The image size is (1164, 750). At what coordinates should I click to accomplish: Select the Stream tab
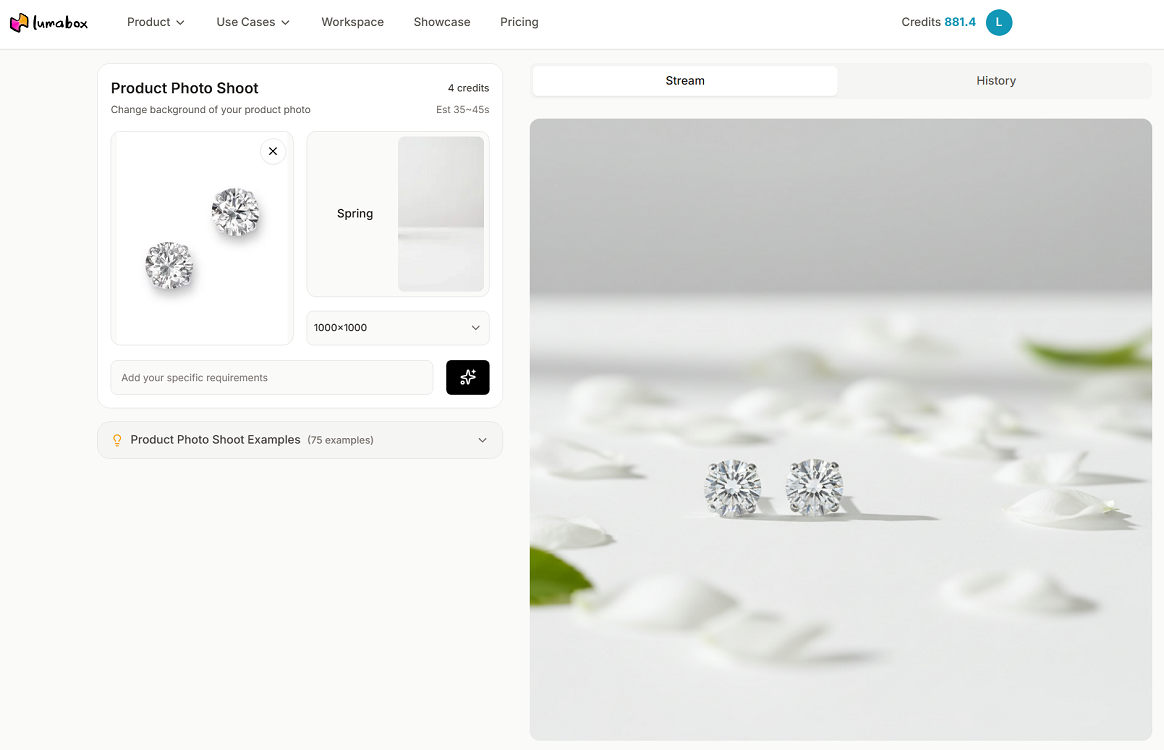pyautogui.click(x=685, y=81)
